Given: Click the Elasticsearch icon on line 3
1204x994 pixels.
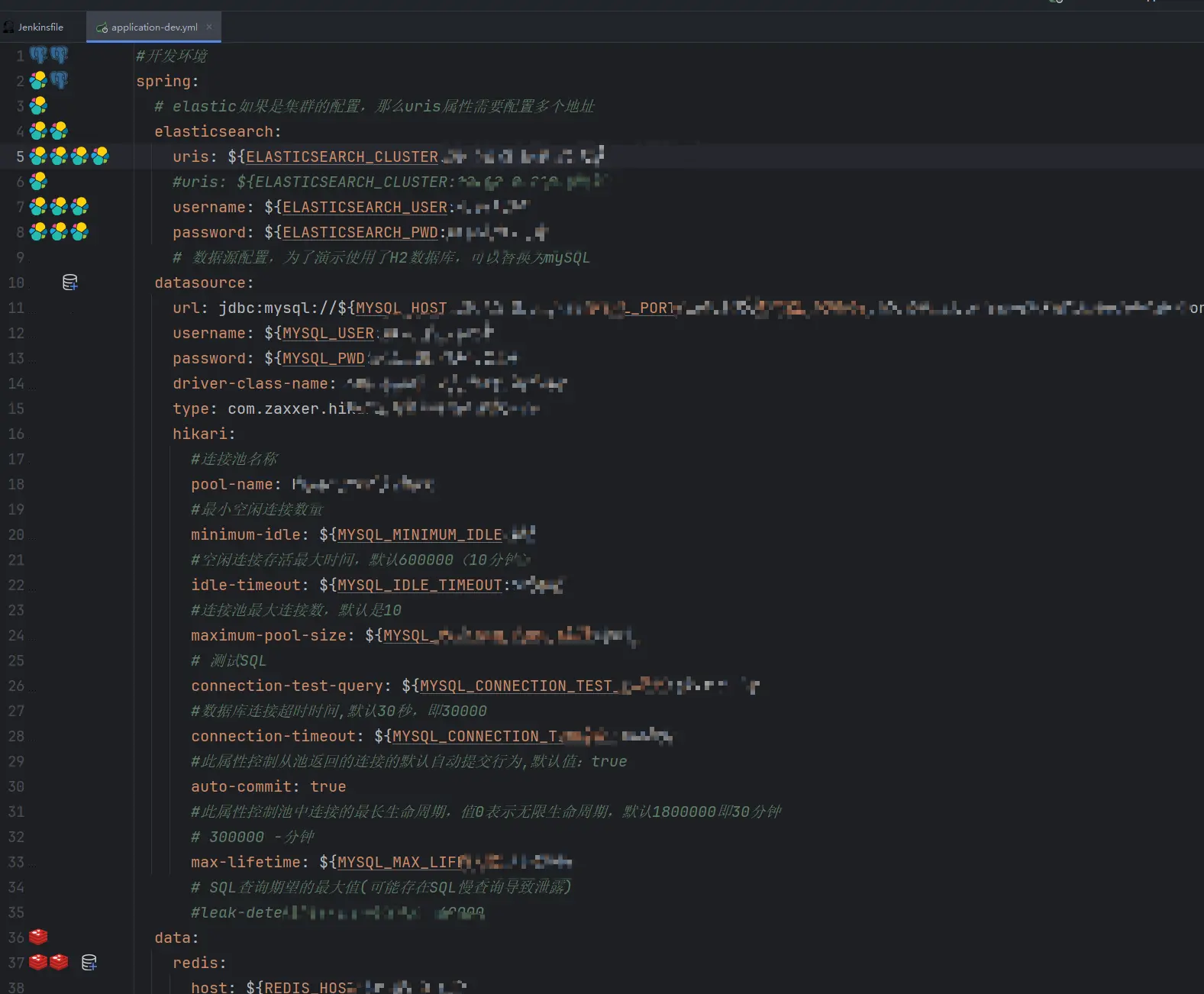Looking at the screenshot, I should coord(38,105).
